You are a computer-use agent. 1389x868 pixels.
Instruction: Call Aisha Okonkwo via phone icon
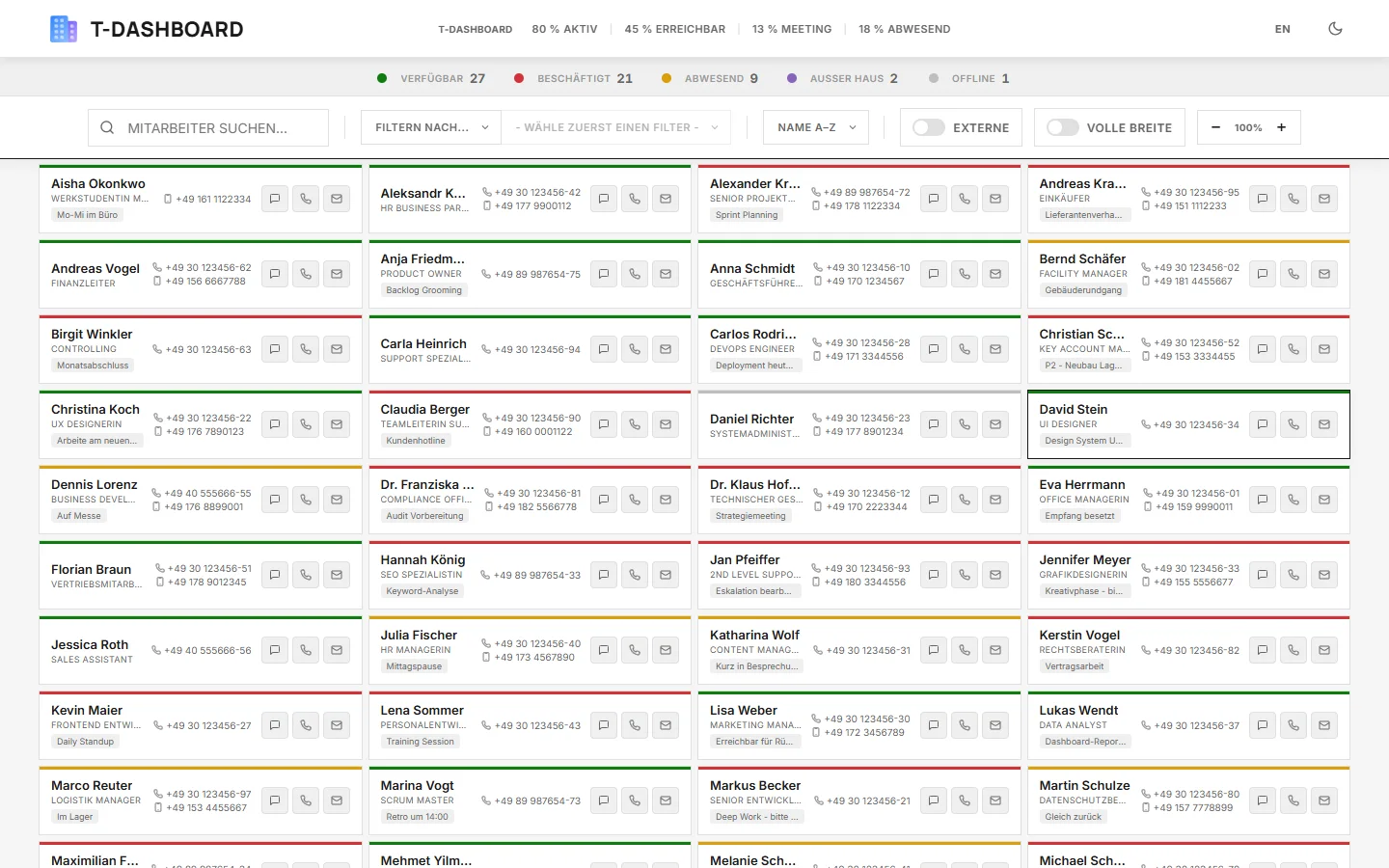coord(306,199)
